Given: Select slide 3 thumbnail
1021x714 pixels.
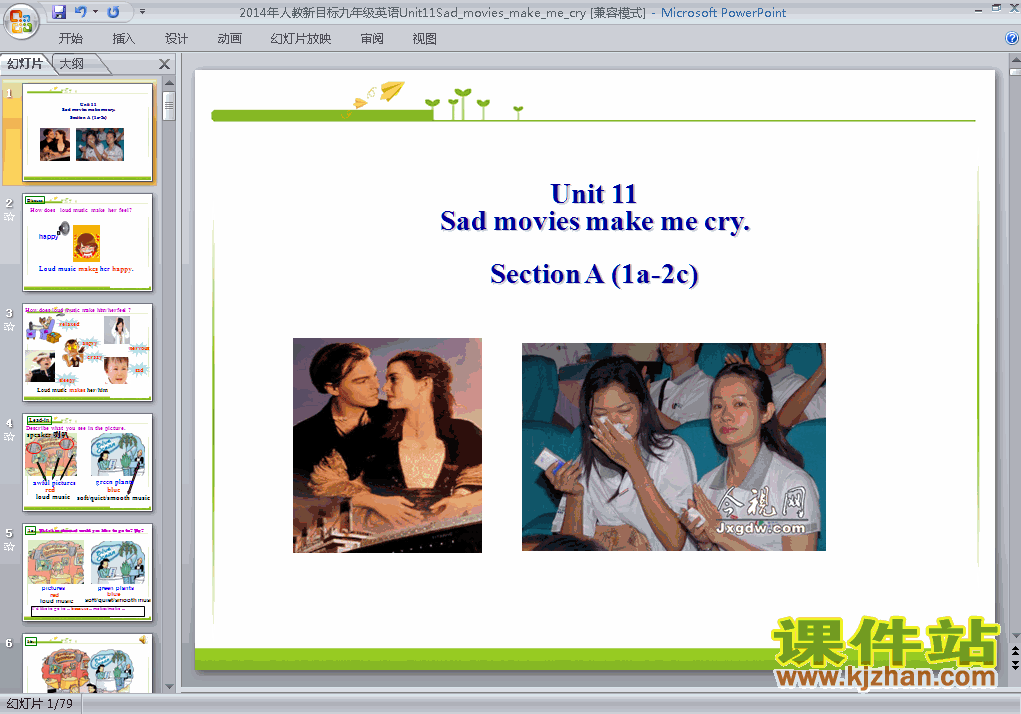Looking at the screenshot, I should pyautogui.click(x=87, y=352).
